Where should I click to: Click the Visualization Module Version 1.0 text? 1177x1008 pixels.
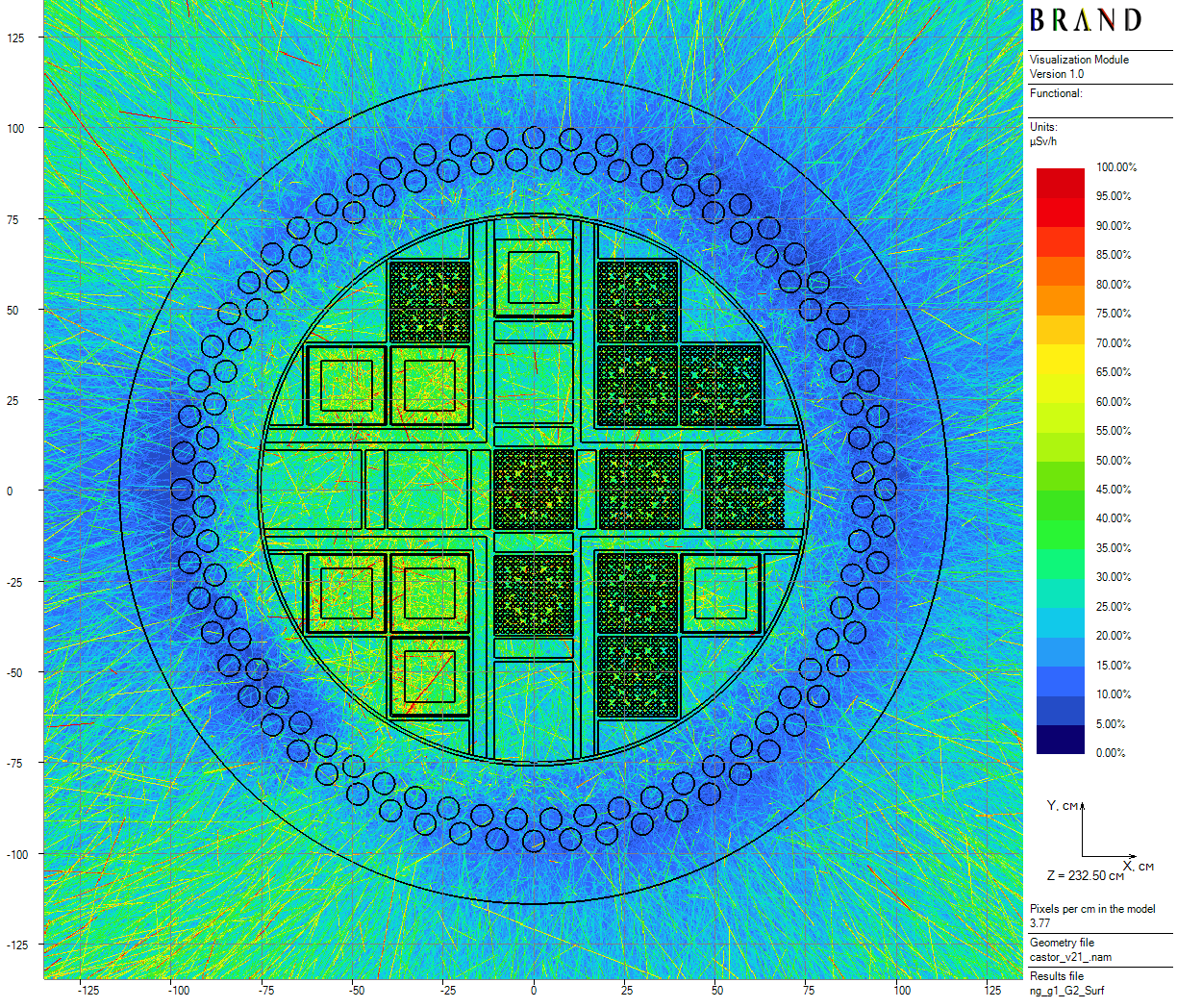click(1079, 66)
